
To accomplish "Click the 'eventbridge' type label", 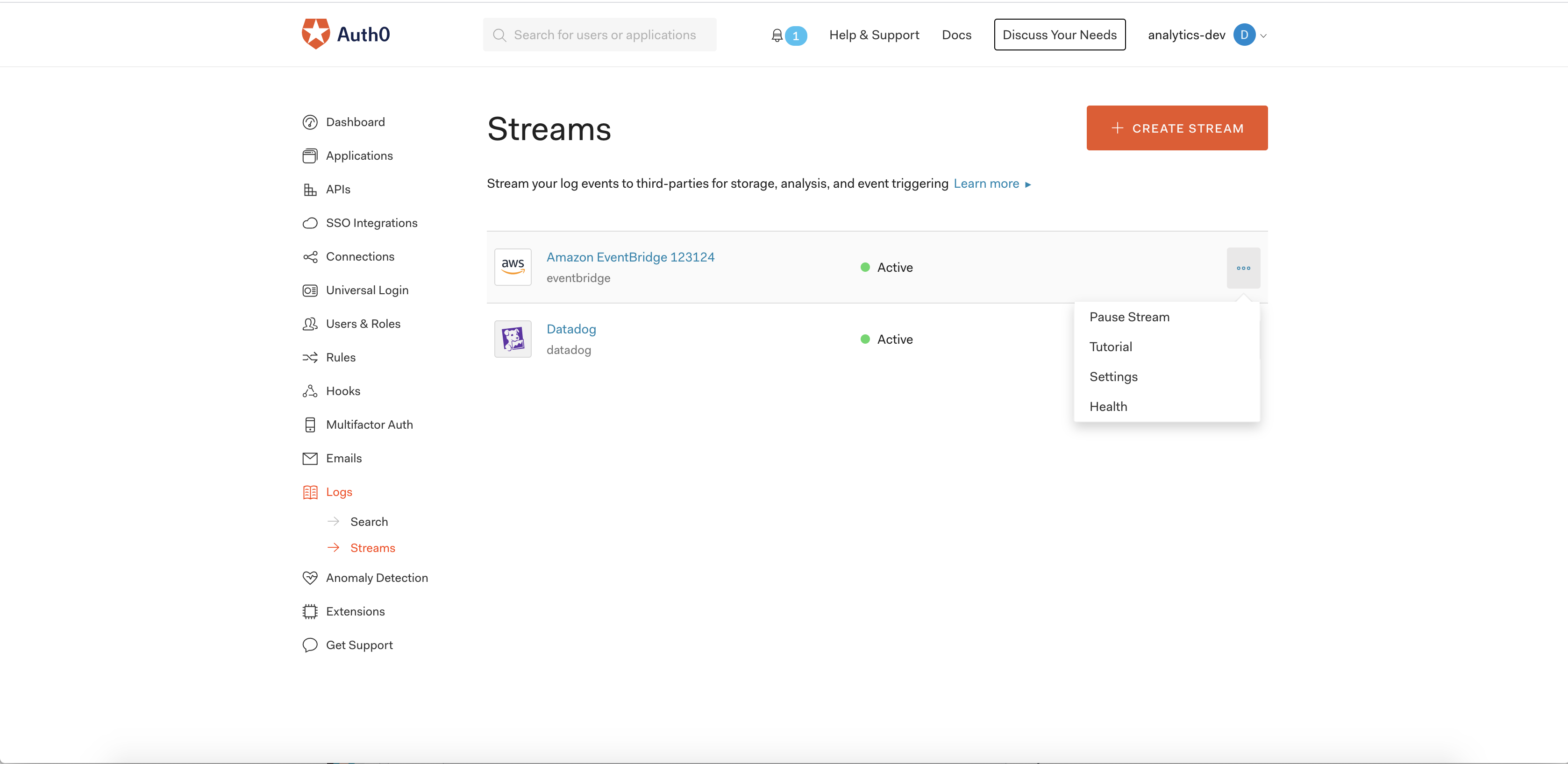I will pos(577,278).
